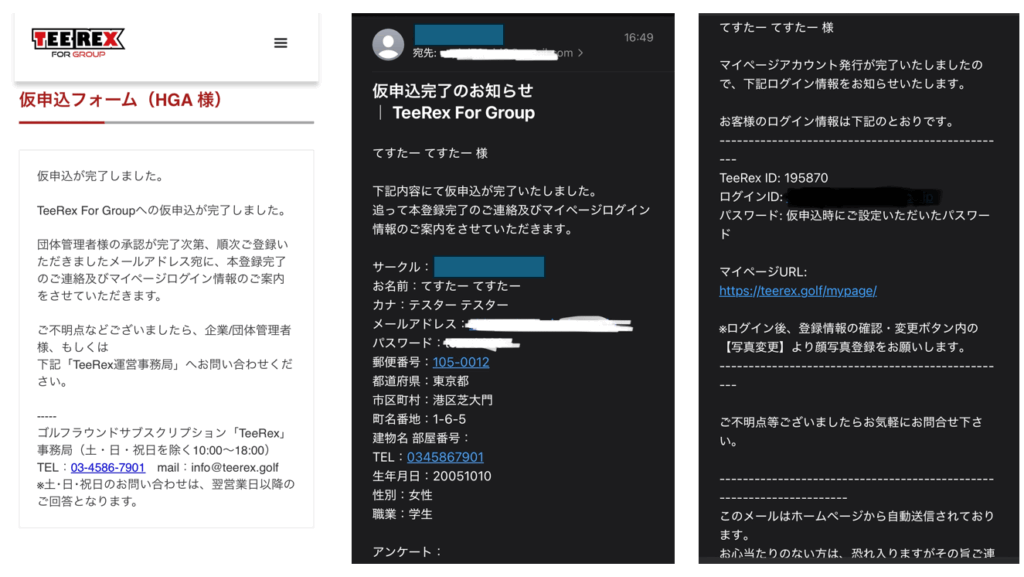Select the 宛先: label in email header
Screen dimensions: 1024x577
coord(424,53)
